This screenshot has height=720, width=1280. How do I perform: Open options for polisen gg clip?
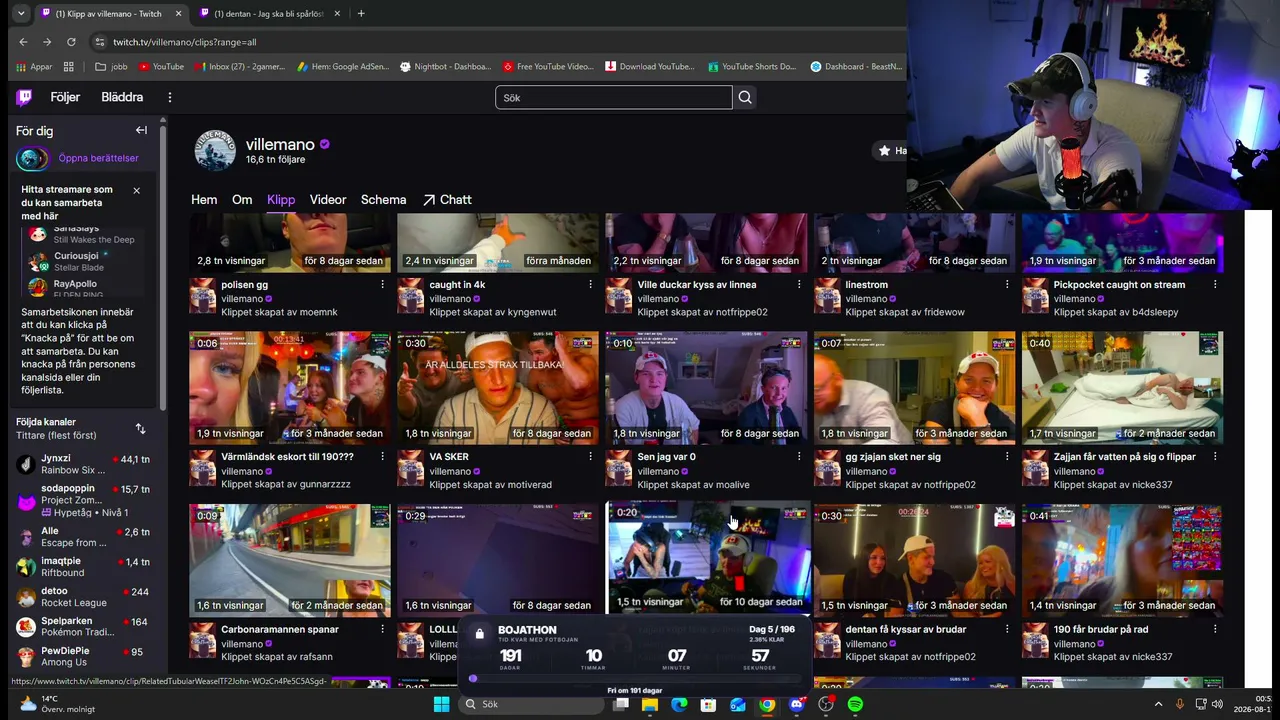pyautogui.click(x=382, y=285)
